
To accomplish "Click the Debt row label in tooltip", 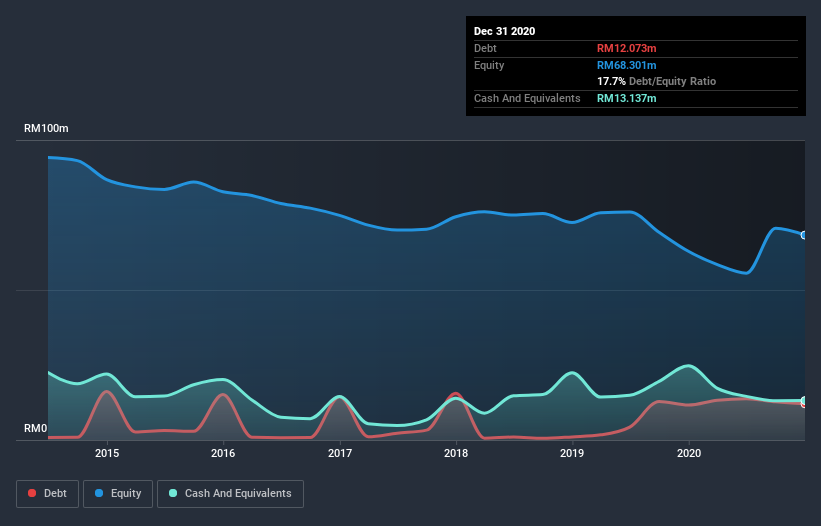I will pos(485,48).
